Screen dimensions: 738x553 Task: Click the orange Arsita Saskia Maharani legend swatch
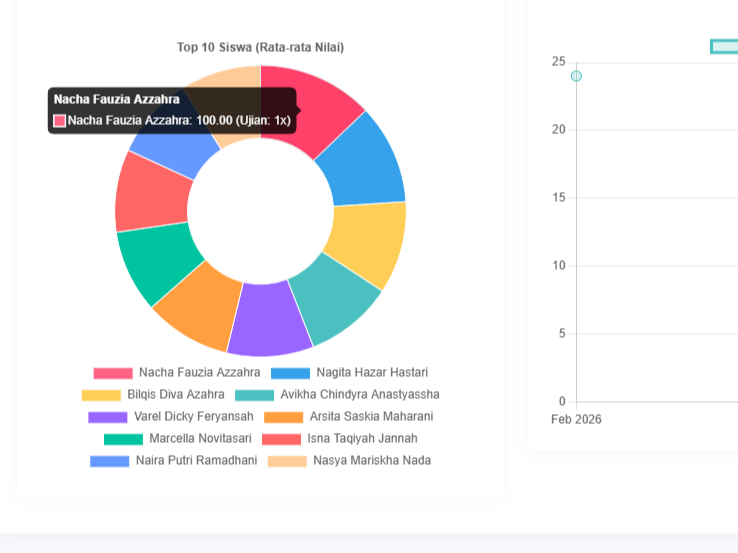[x=284, y=417]
